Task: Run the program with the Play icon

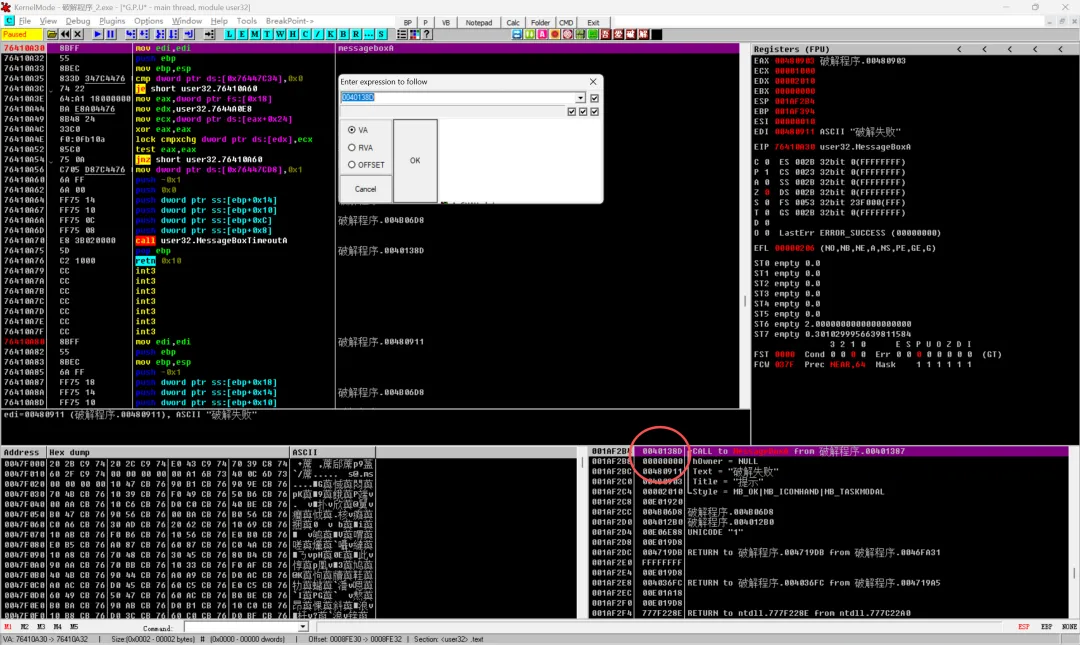Action: click(97, 34)
